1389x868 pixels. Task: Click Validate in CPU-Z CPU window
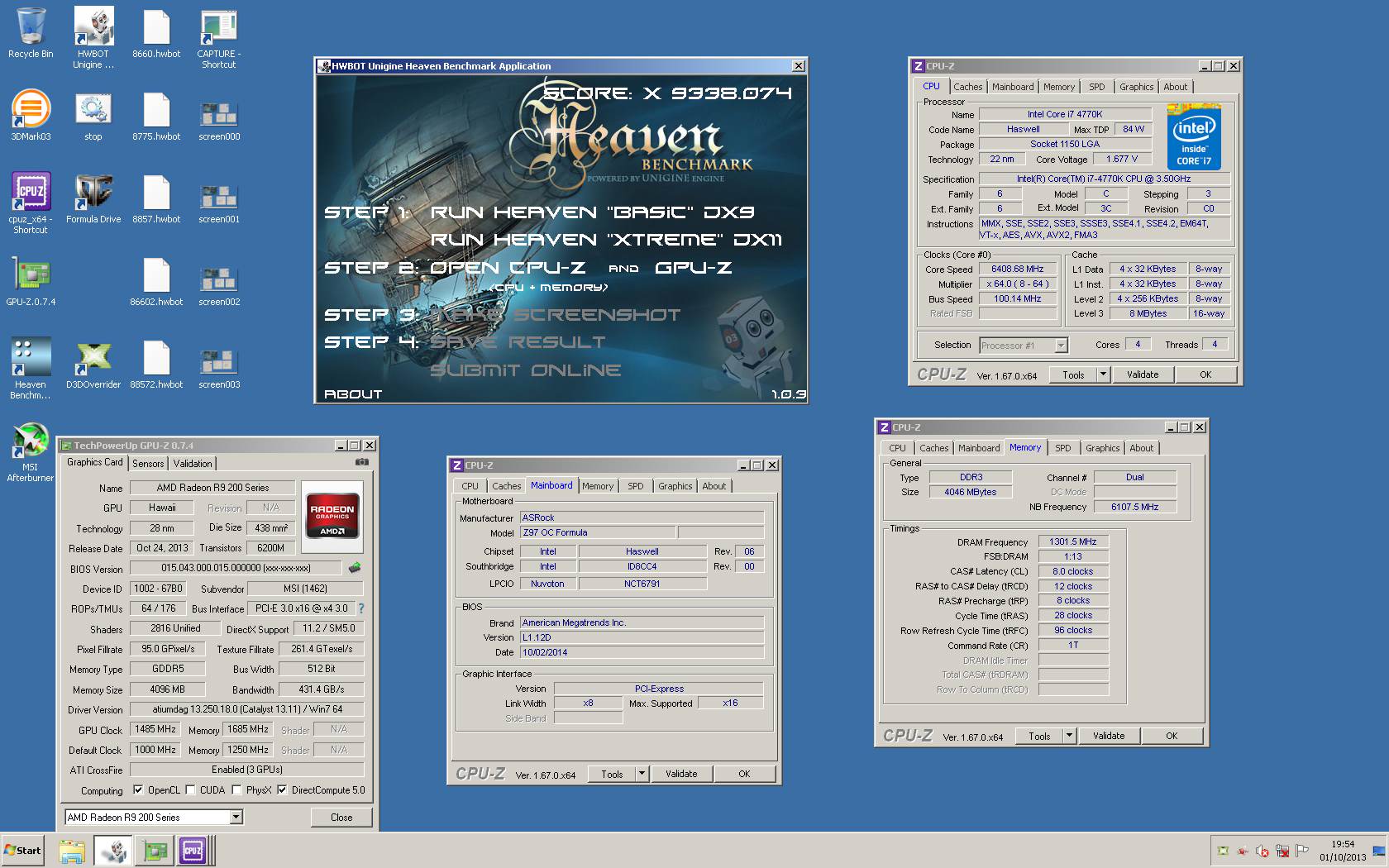1143,374
